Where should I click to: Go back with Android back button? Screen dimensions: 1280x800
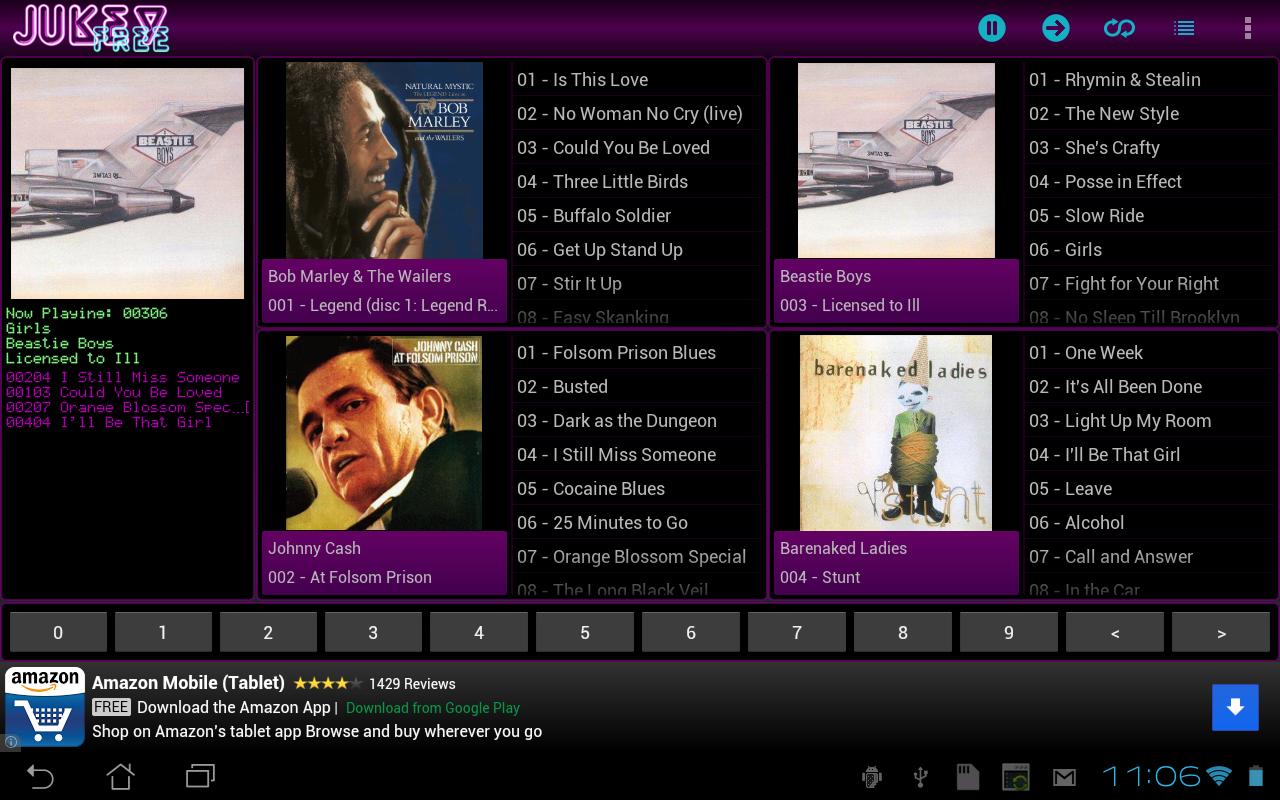[40, 776]
